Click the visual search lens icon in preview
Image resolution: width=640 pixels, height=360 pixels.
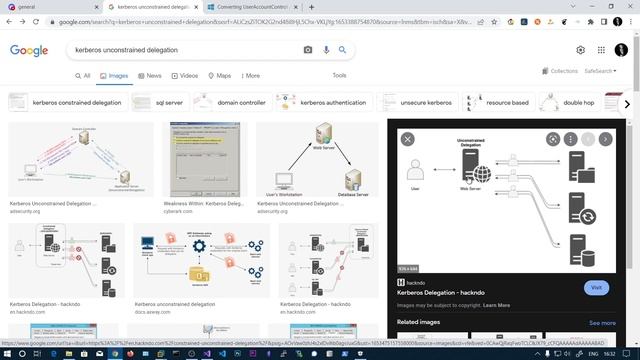pos(553,139)
